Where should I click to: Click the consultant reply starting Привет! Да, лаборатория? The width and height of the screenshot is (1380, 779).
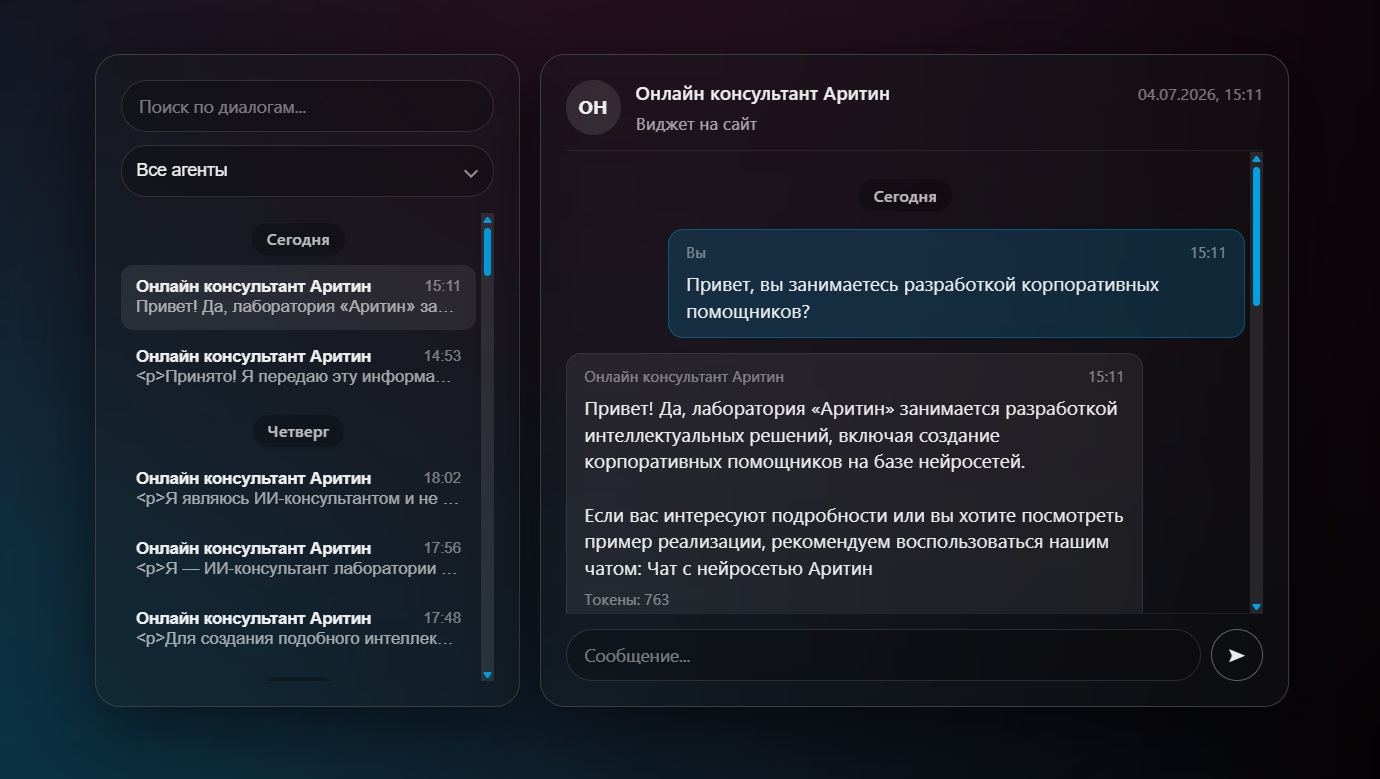854,483
